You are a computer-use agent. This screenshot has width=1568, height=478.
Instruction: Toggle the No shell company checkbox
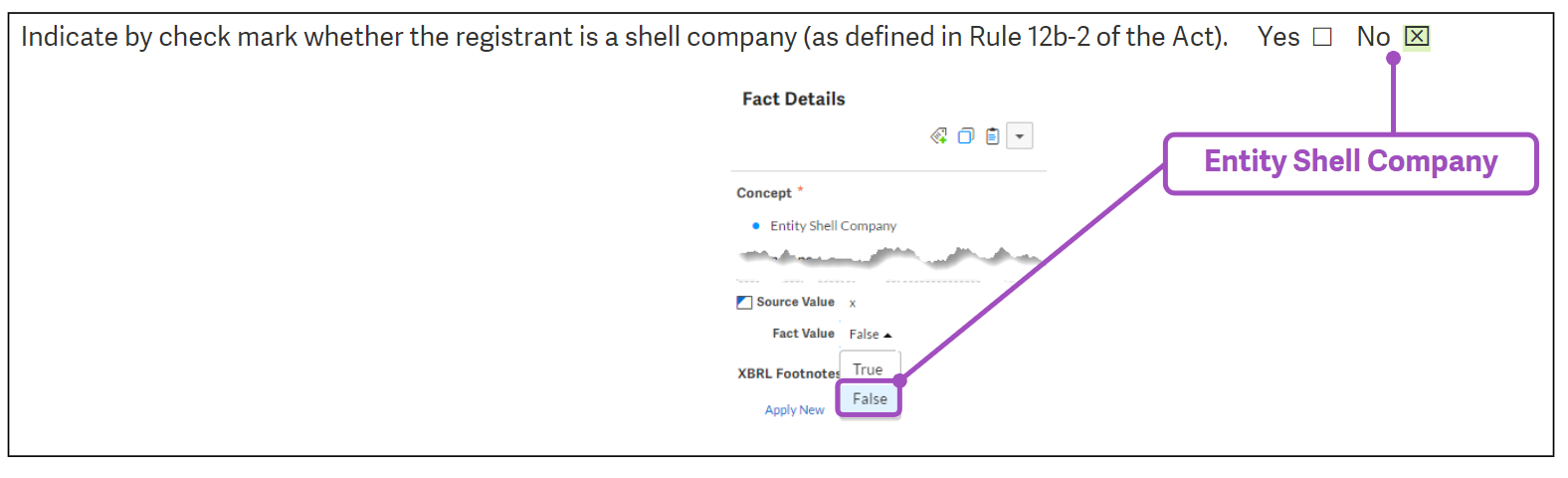coord(1416,38)
